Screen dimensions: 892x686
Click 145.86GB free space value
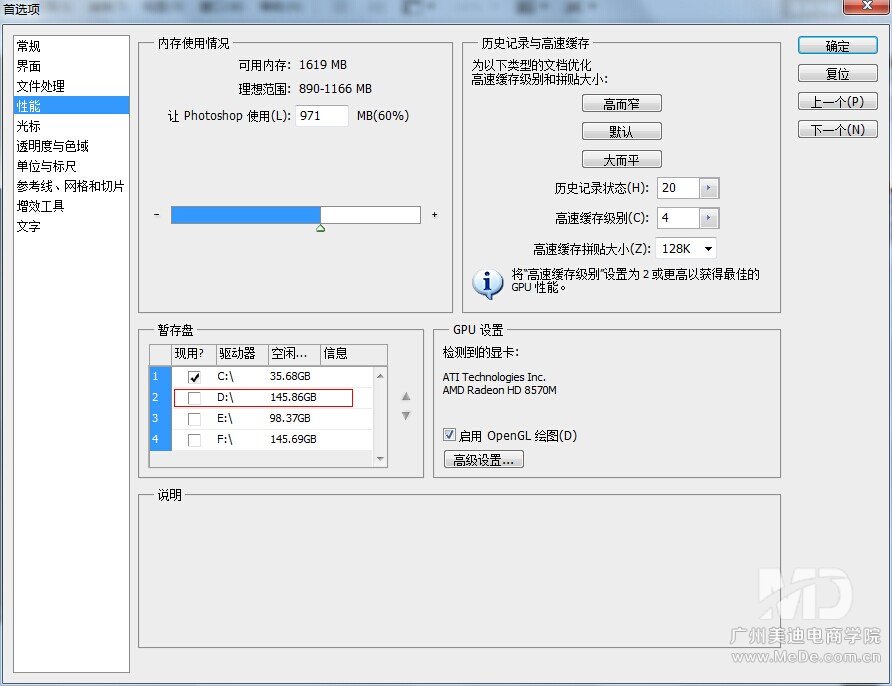293,397
